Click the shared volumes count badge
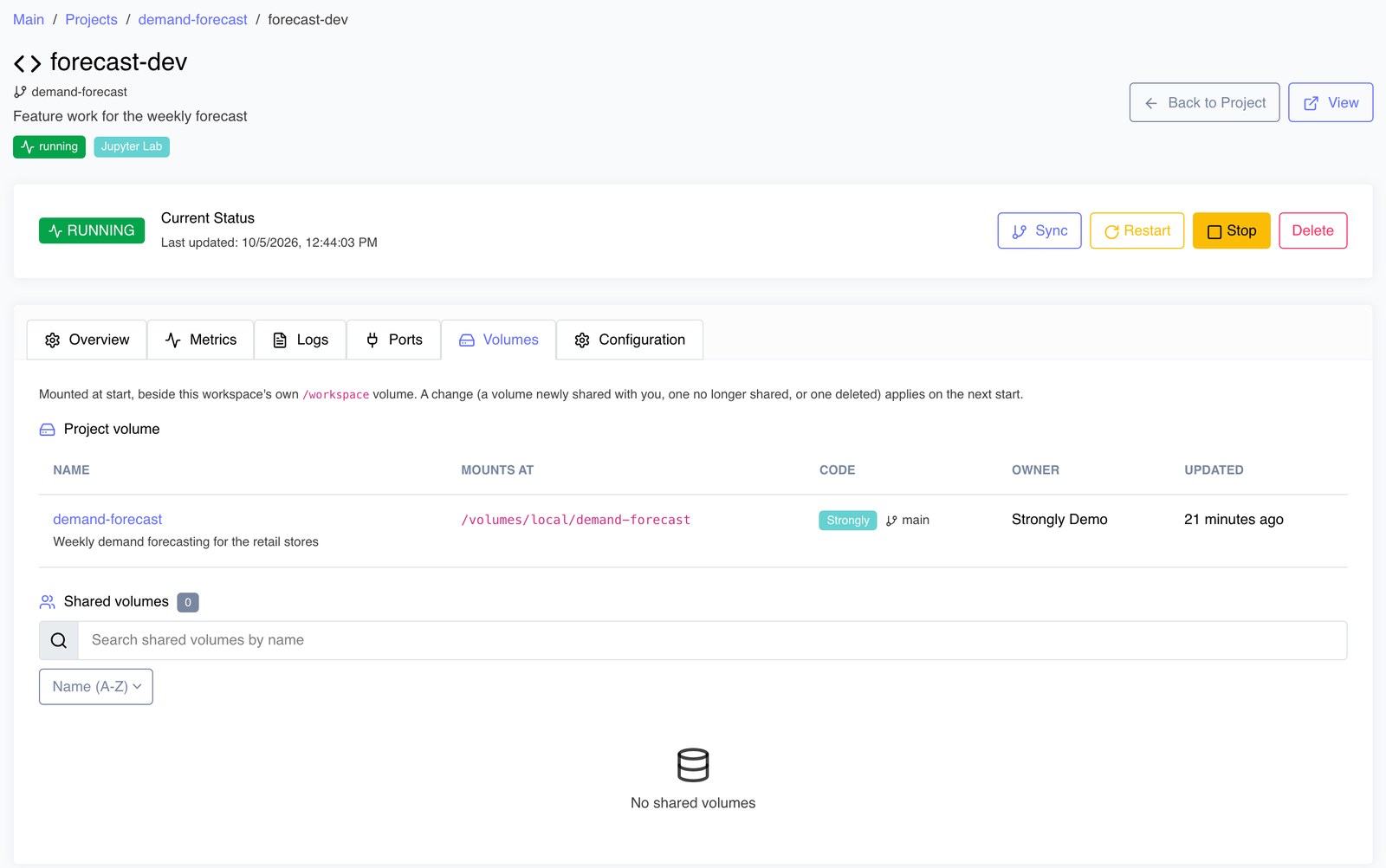This screenshot has width=1386, height=868. click(x=188, y=602)
